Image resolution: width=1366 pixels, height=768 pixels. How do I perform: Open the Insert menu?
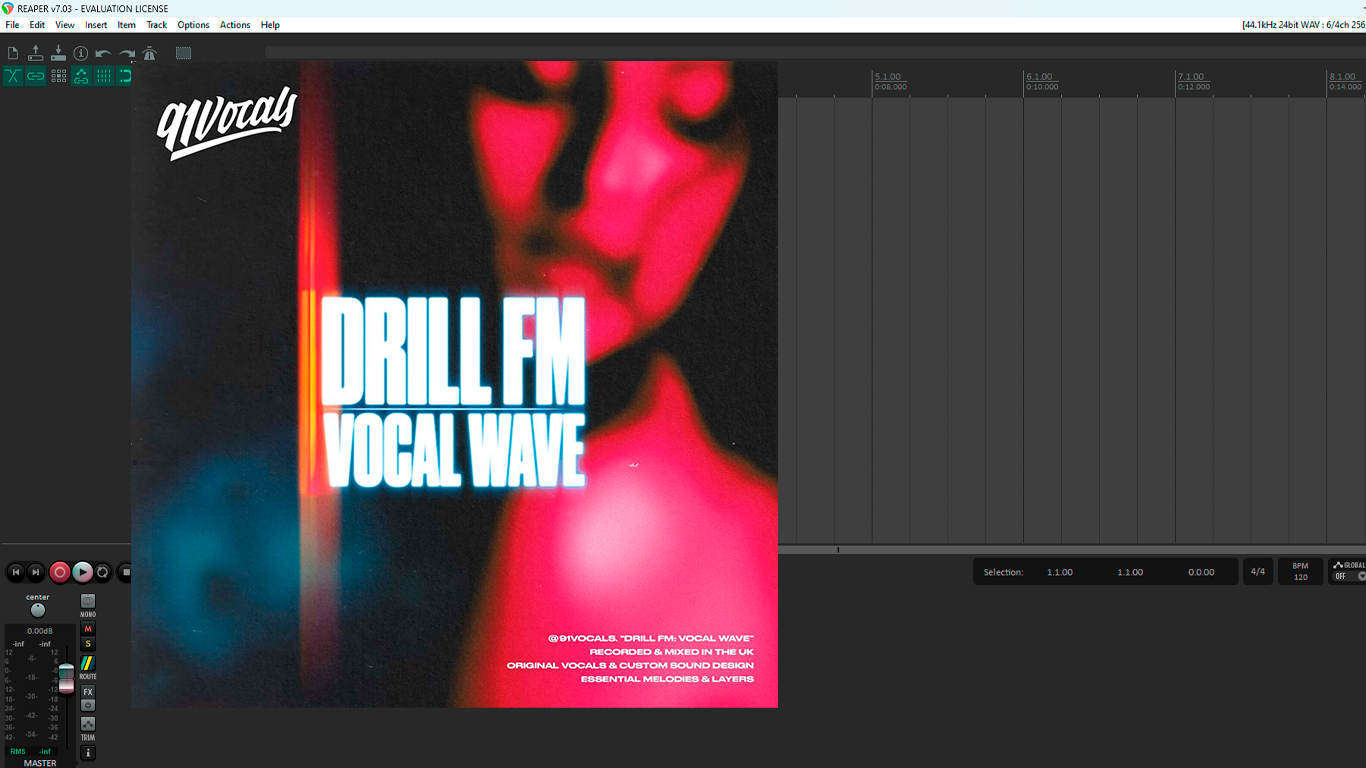(96, 25)
